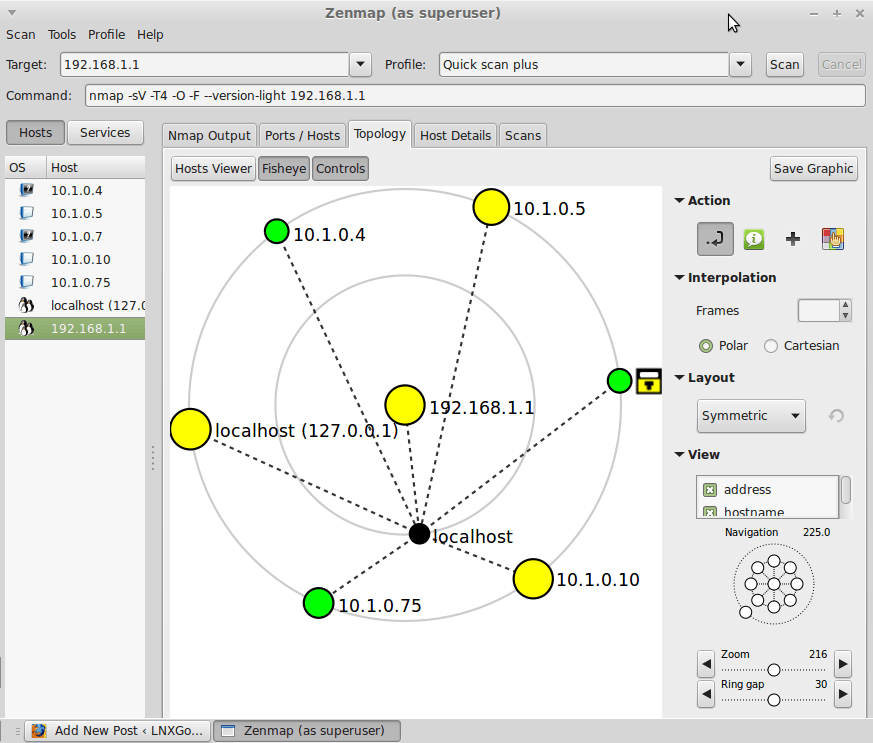Switch to the Nmap Output tab

point(209,135)
